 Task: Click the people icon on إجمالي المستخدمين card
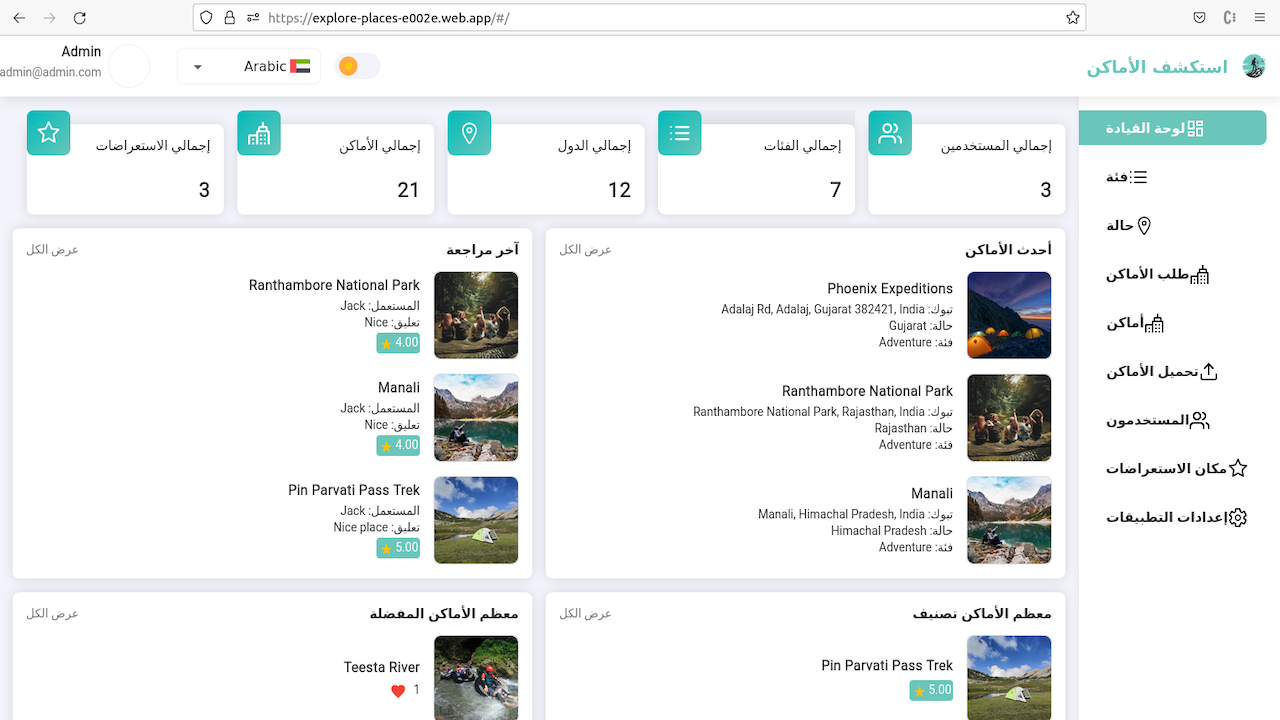pyautogui.click(x=890, y=132)
